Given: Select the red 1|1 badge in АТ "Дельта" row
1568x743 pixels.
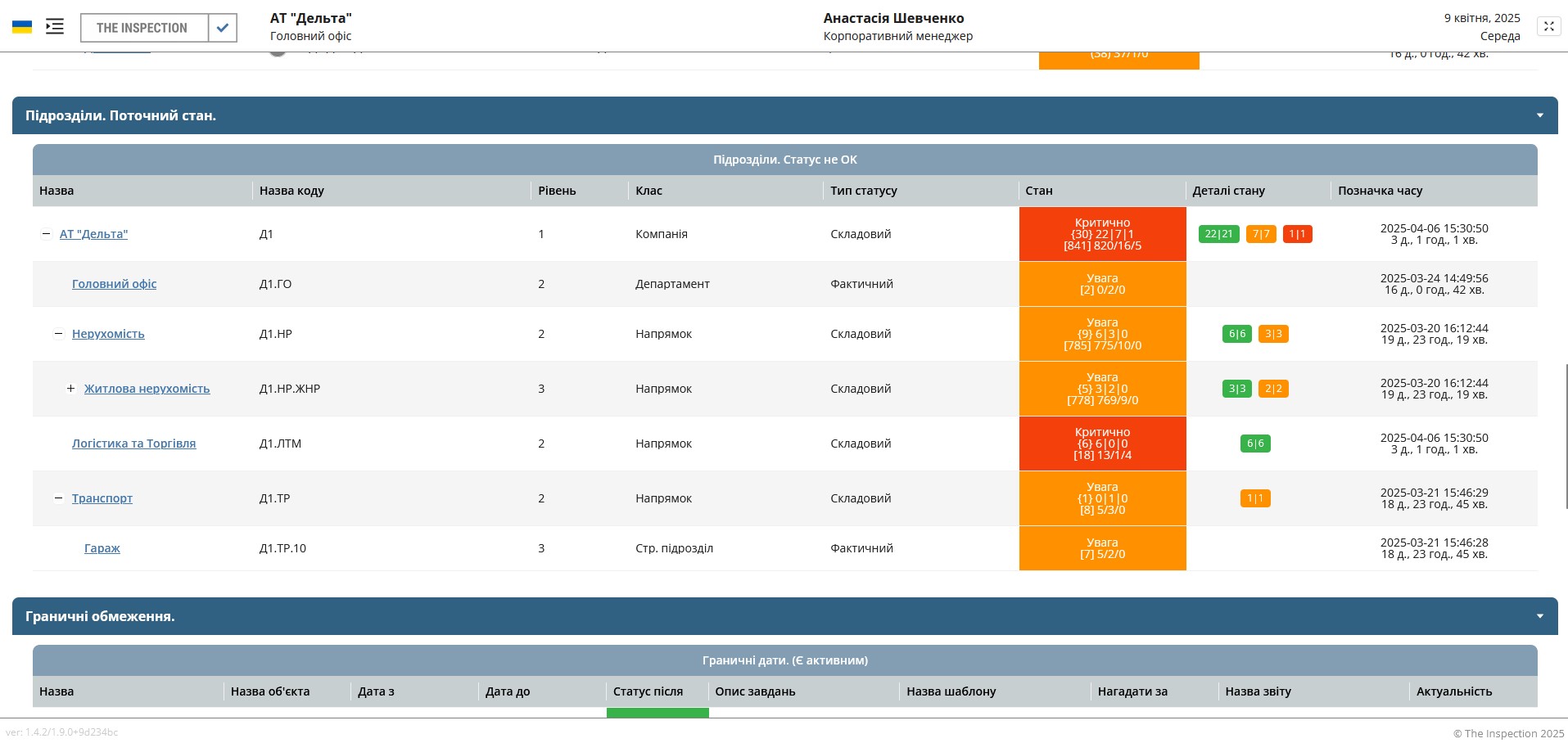Looking at the screenshot, I should click(1296, 233).
